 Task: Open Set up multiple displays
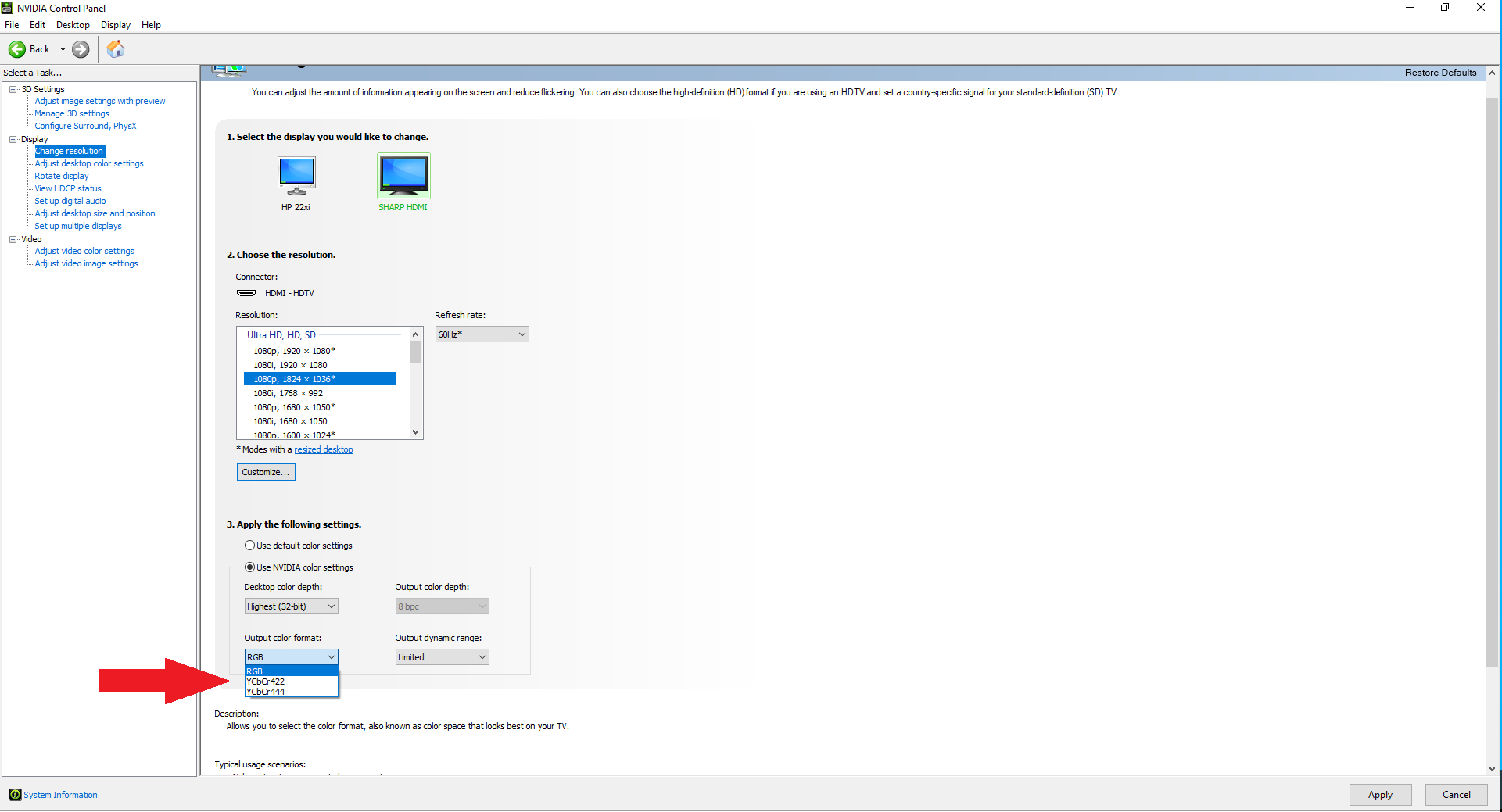[78, 226]
